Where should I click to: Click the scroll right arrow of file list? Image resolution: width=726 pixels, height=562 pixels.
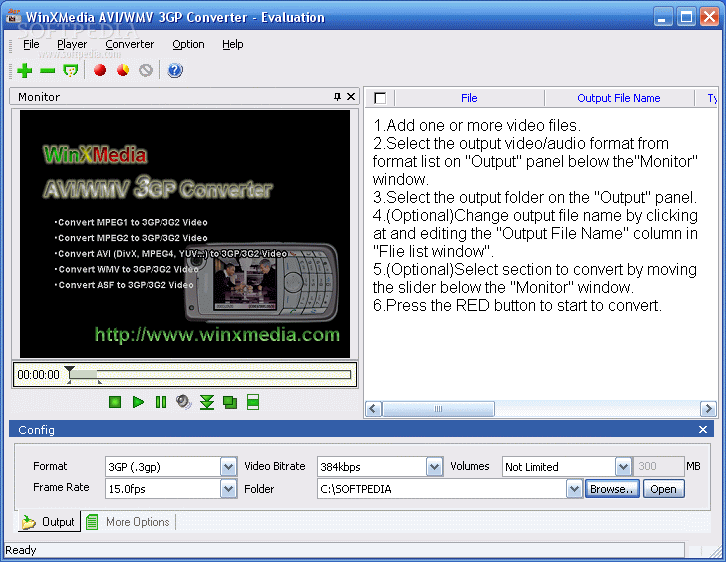pyautogui.click(x=708, y=409)
